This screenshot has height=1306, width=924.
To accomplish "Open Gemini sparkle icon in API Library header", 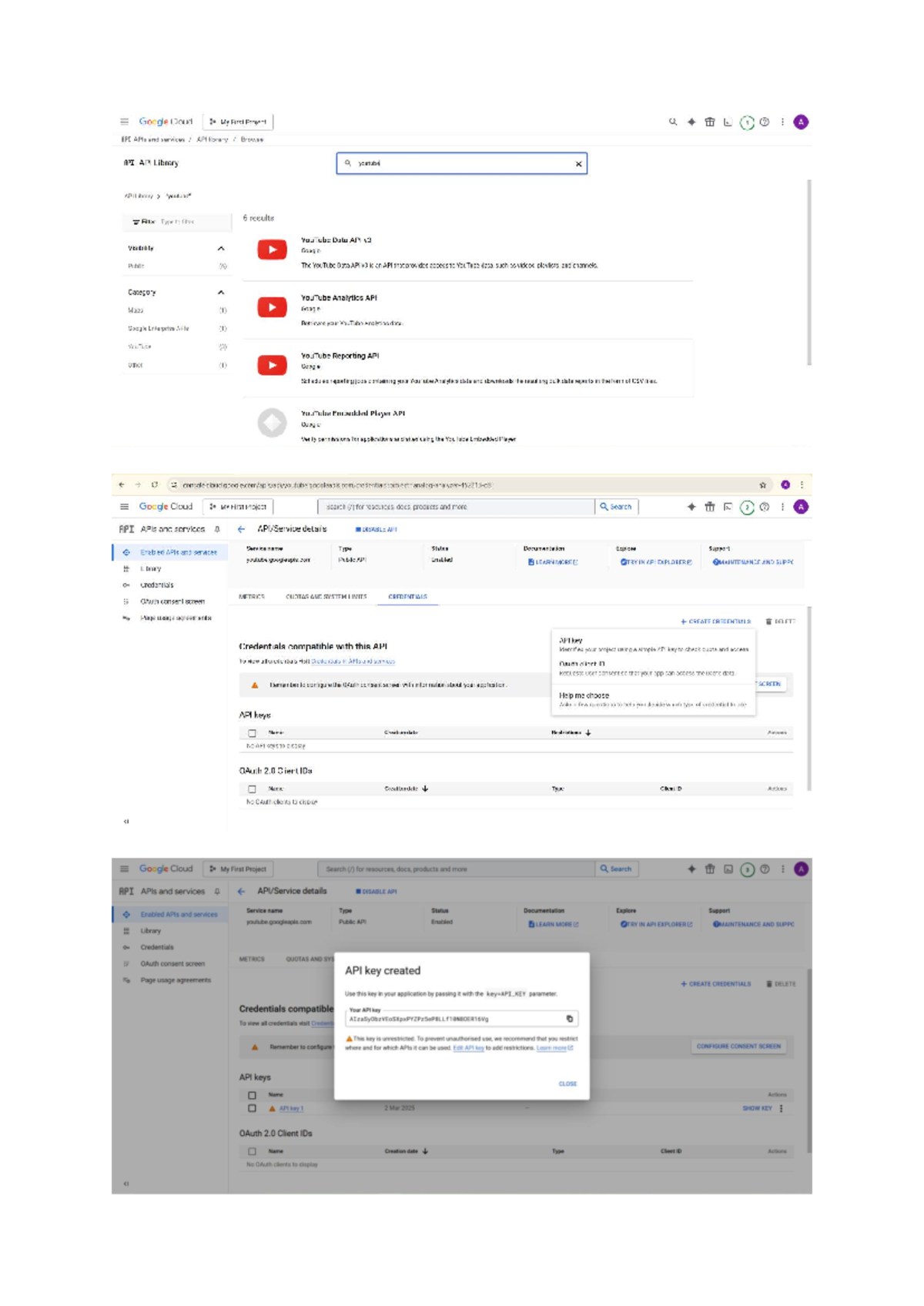I will 691,122.
